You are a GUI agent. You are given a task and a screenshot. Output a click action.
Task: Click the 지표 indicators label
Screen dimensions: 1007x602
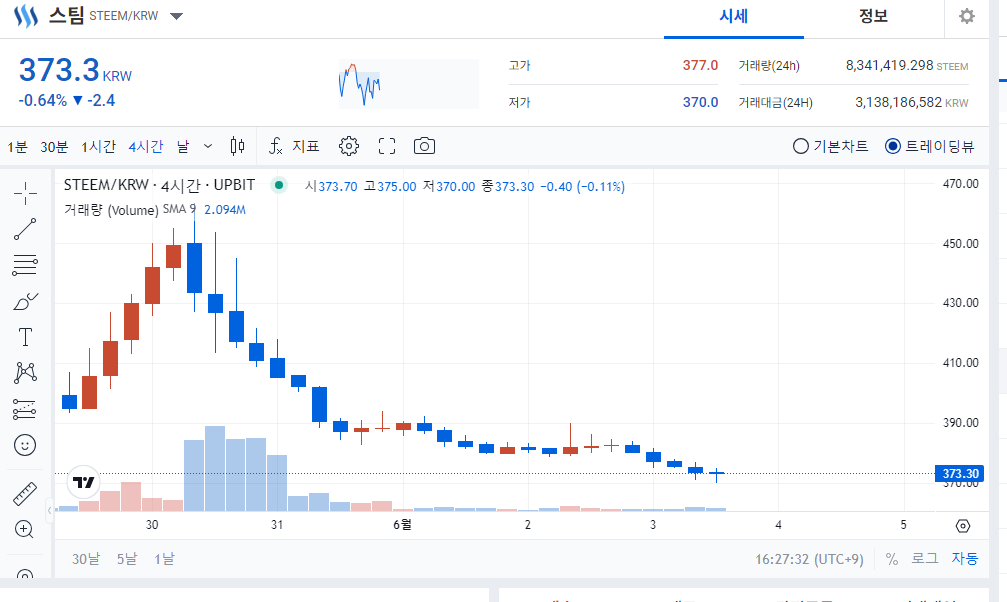(x=306, y=146)
